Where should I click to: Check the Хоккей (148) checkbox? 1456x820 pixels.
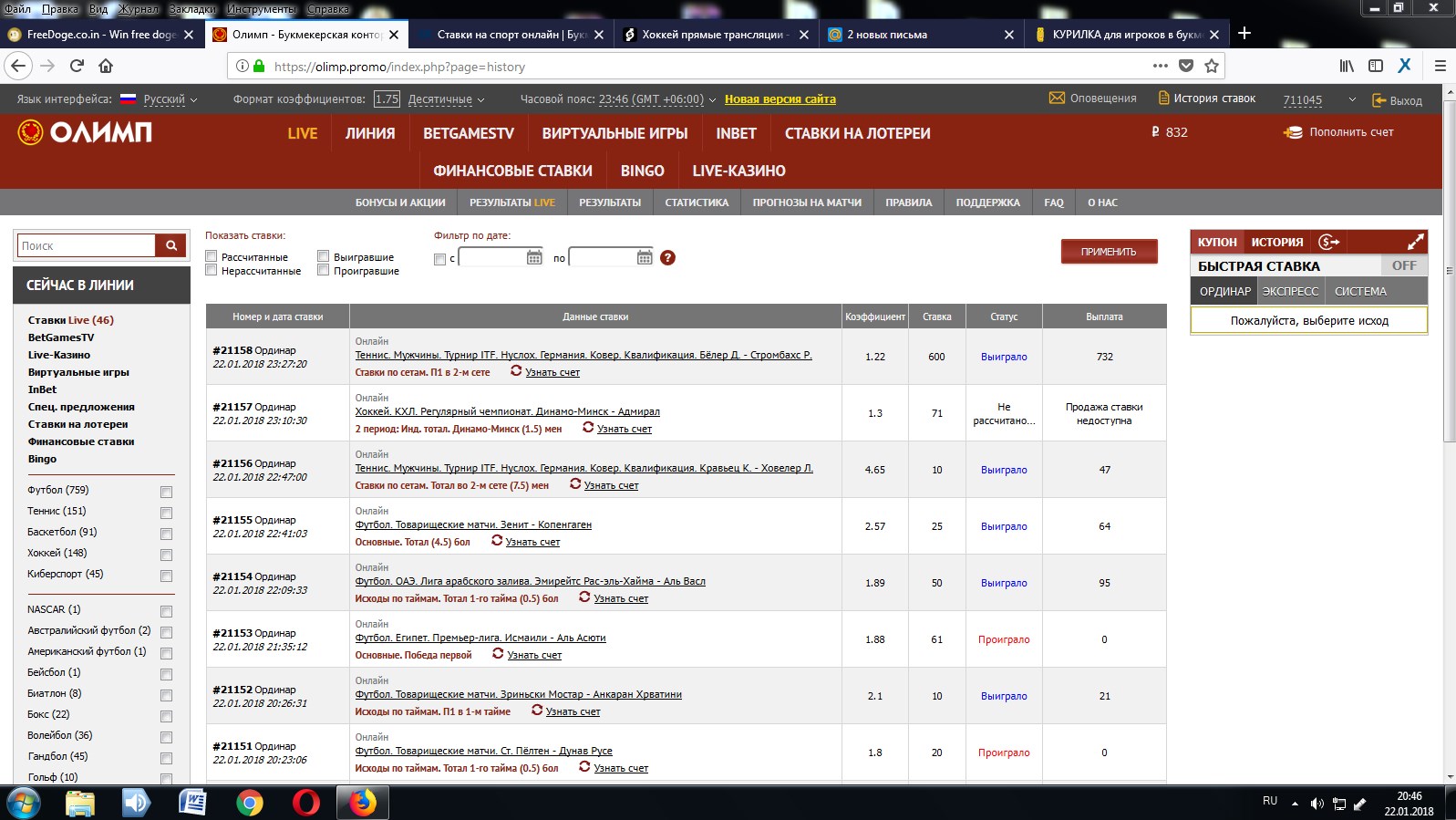166,555
